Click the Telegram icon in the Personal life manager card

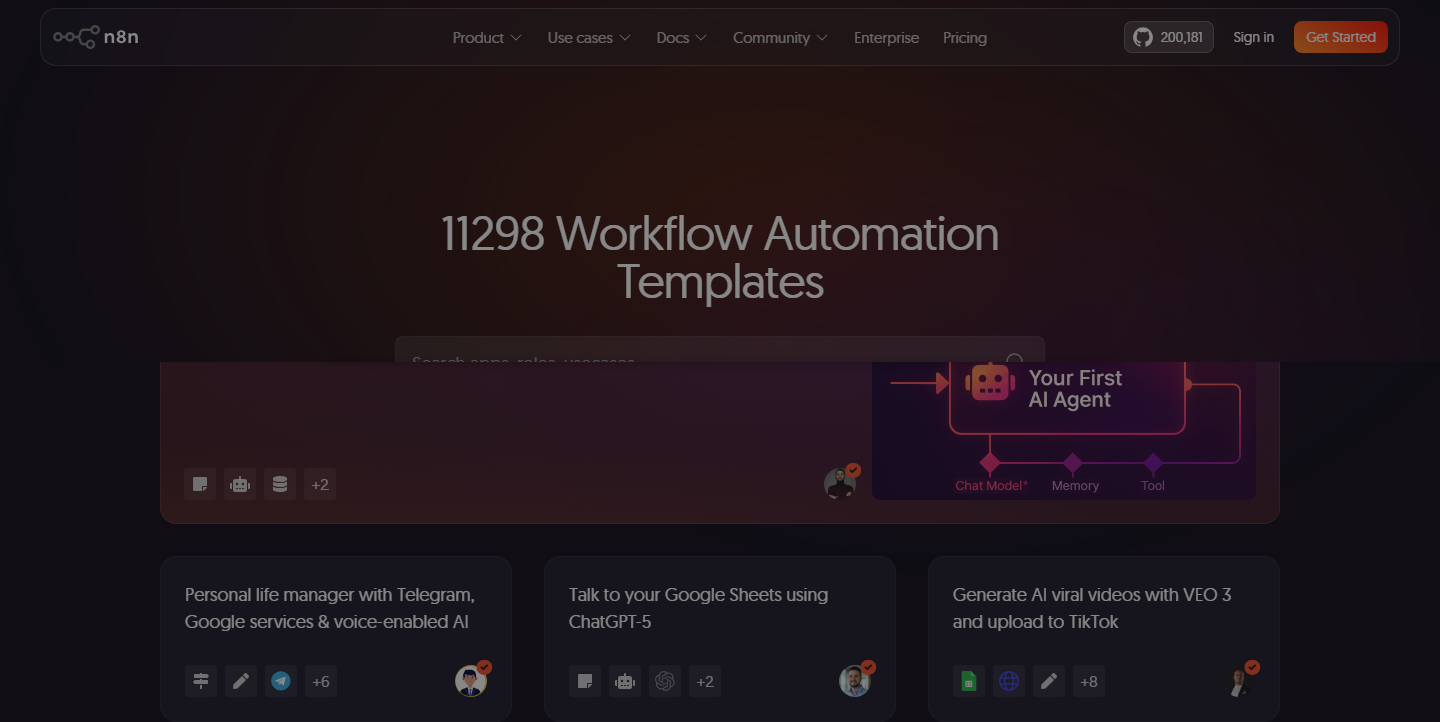click(281, 681)
